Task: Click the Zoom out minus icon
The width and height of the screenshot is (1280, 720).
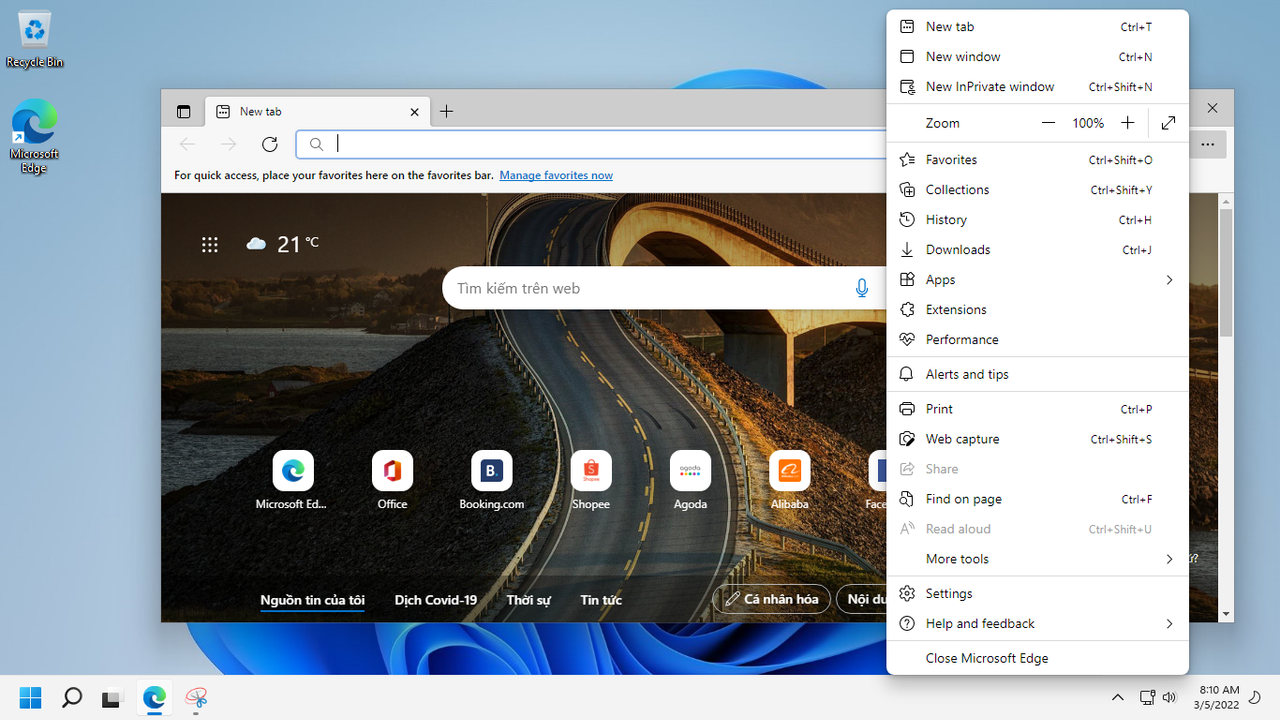Action: coord(1047,122)
